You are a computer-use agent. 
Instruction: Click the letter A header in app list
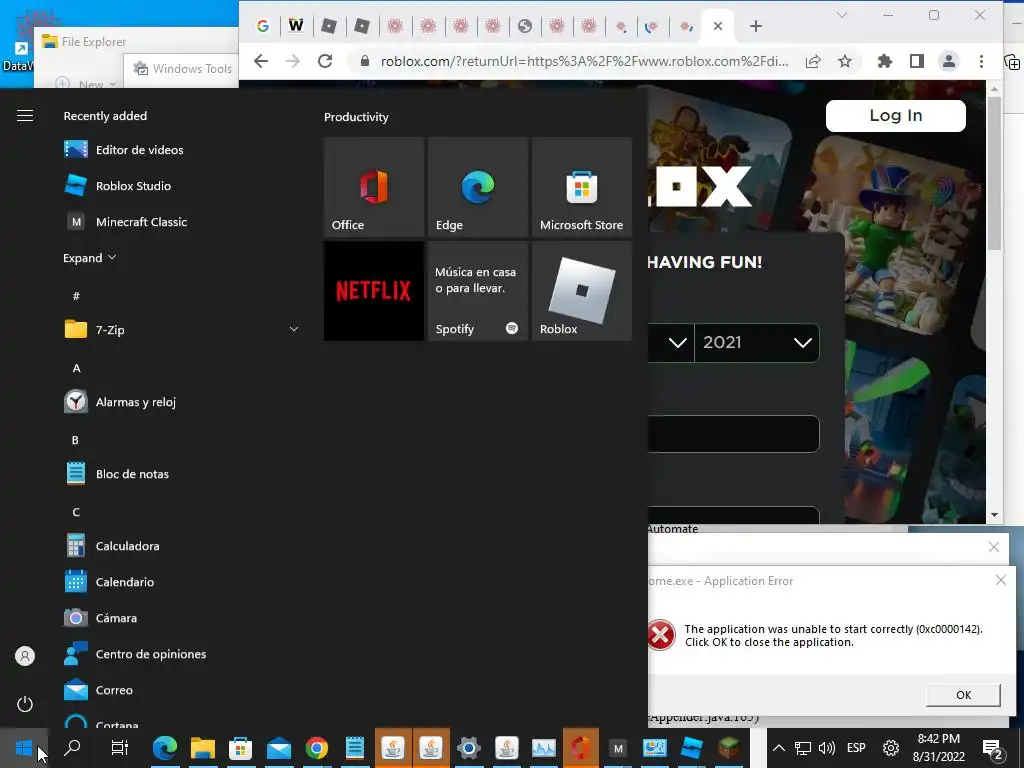click(x=76, y=368)
